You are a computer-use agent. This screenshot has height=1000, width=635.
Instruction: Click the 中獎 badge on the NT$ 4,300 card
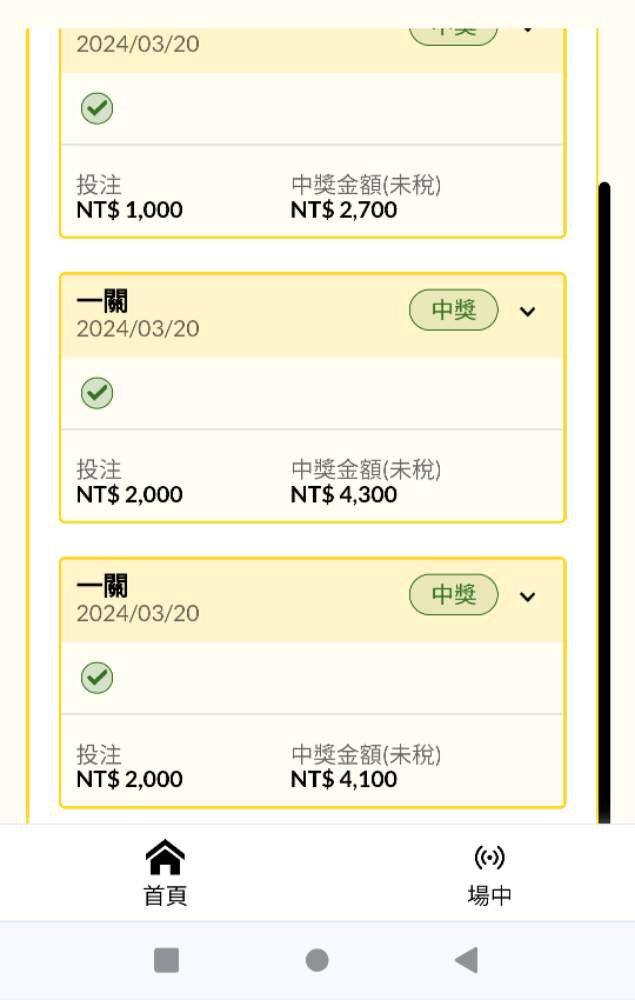tap(453, 311)
